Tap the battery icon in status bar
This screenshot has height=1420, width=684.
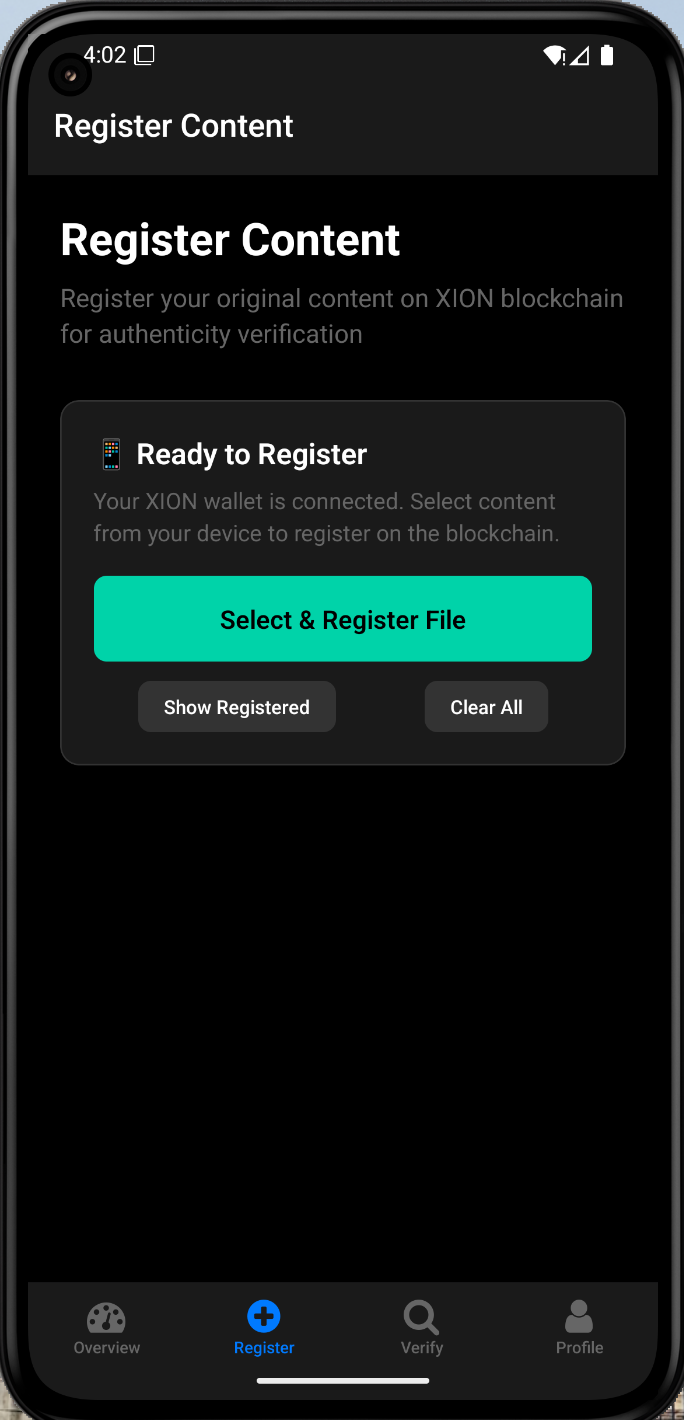point(607,55)
